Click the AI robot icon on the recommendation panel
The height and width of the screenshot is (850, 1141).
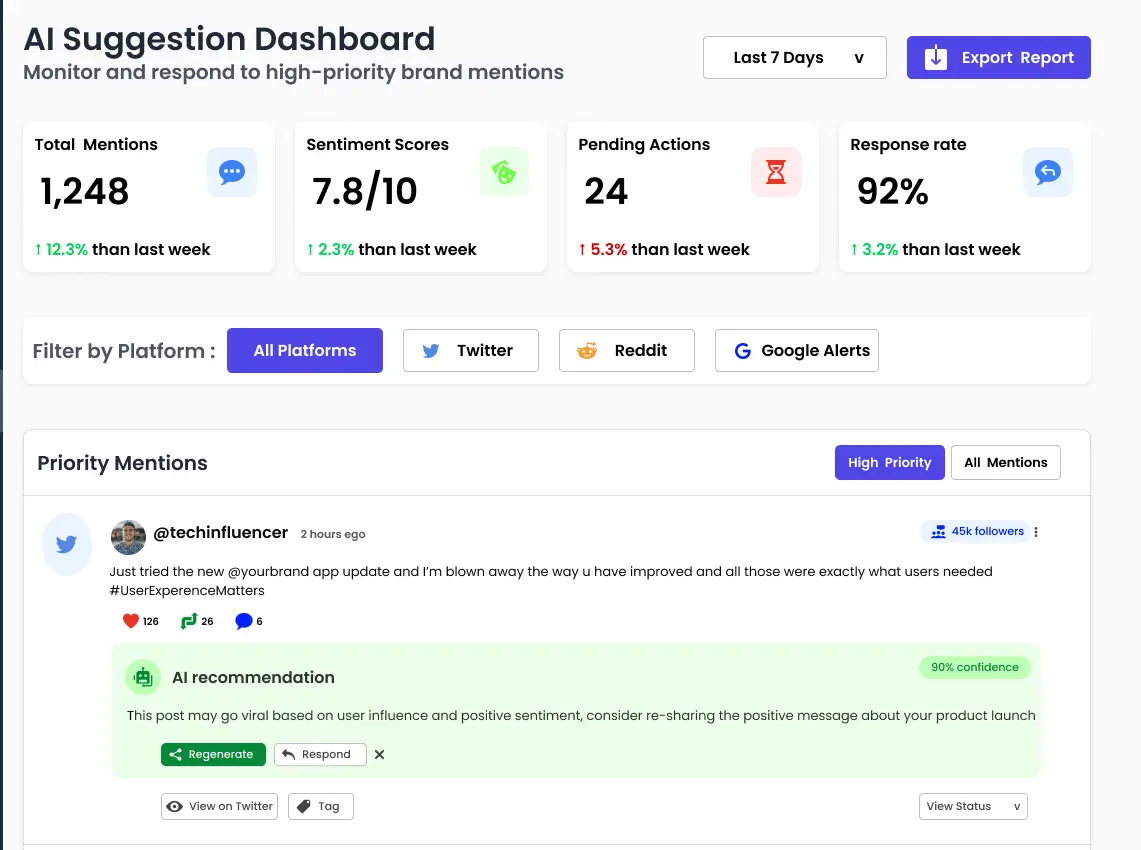tap(143, 677)
